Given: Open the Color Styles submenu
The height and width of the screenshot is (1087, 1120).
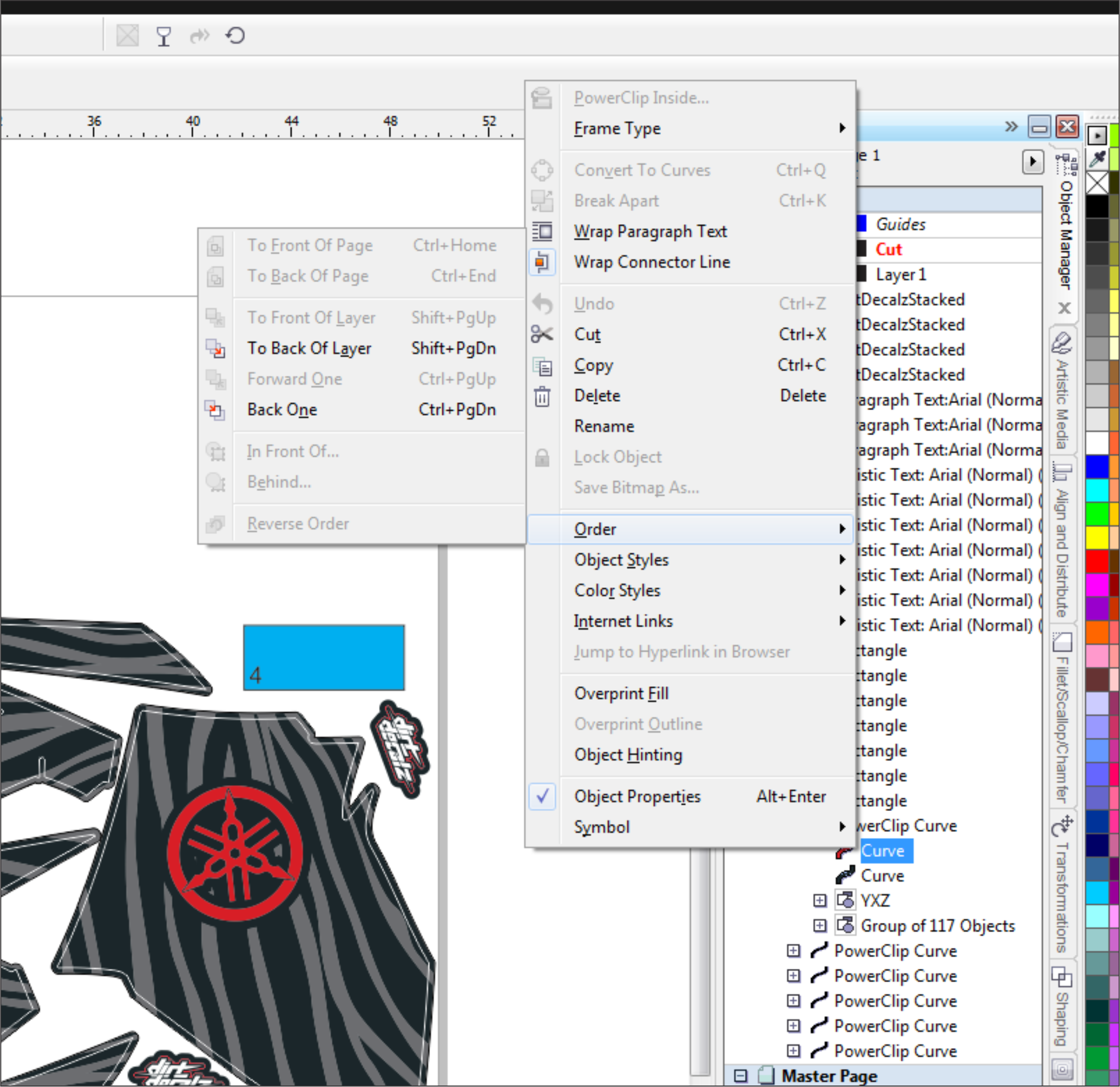Looking at the screenshot, I should tap(706, 591).
